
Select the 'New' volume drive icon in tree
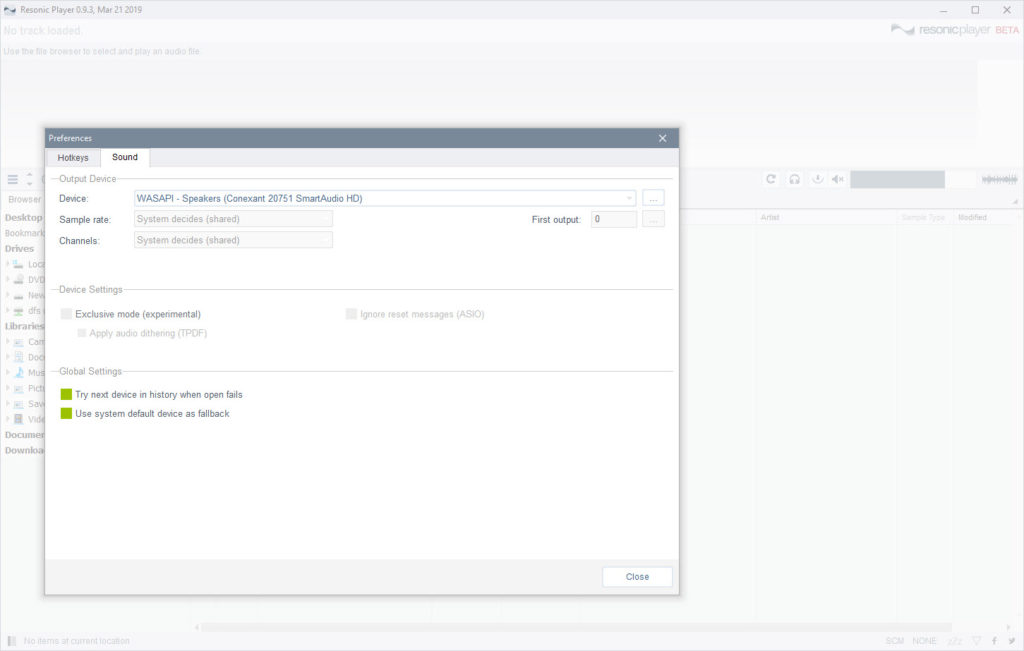click(x=18, y=295)
